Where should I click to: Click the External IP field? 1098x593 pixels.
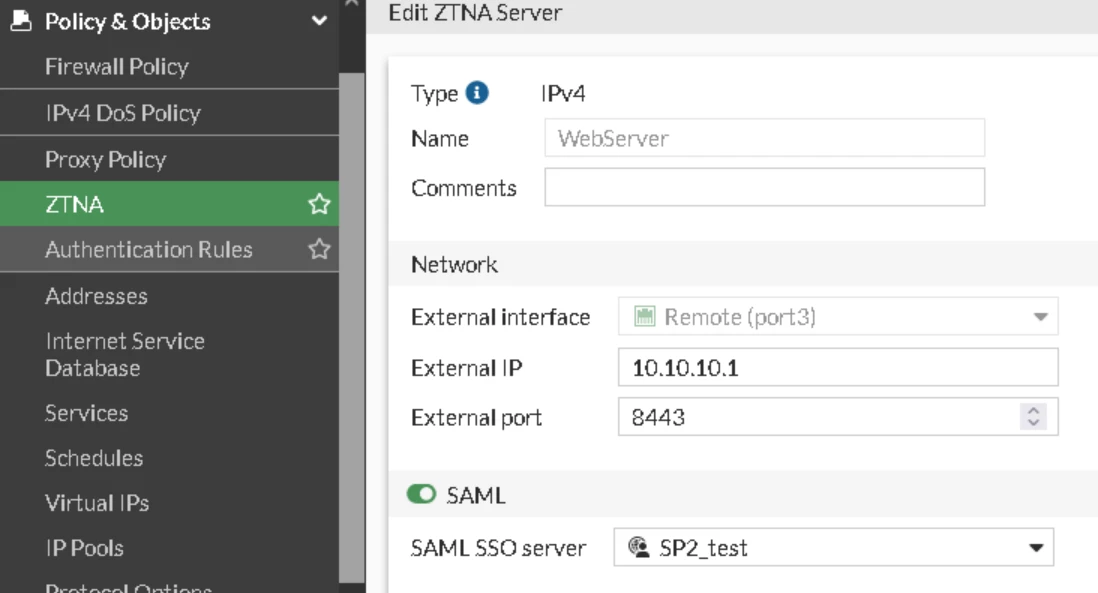[x=838, y=367]
